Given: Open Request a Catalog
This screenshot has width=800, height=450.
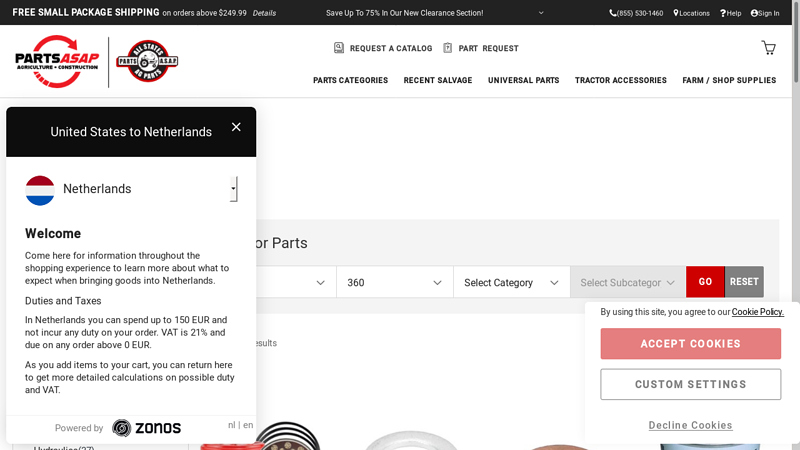Looking at the screenshot, I should click(x=383, y=48).
